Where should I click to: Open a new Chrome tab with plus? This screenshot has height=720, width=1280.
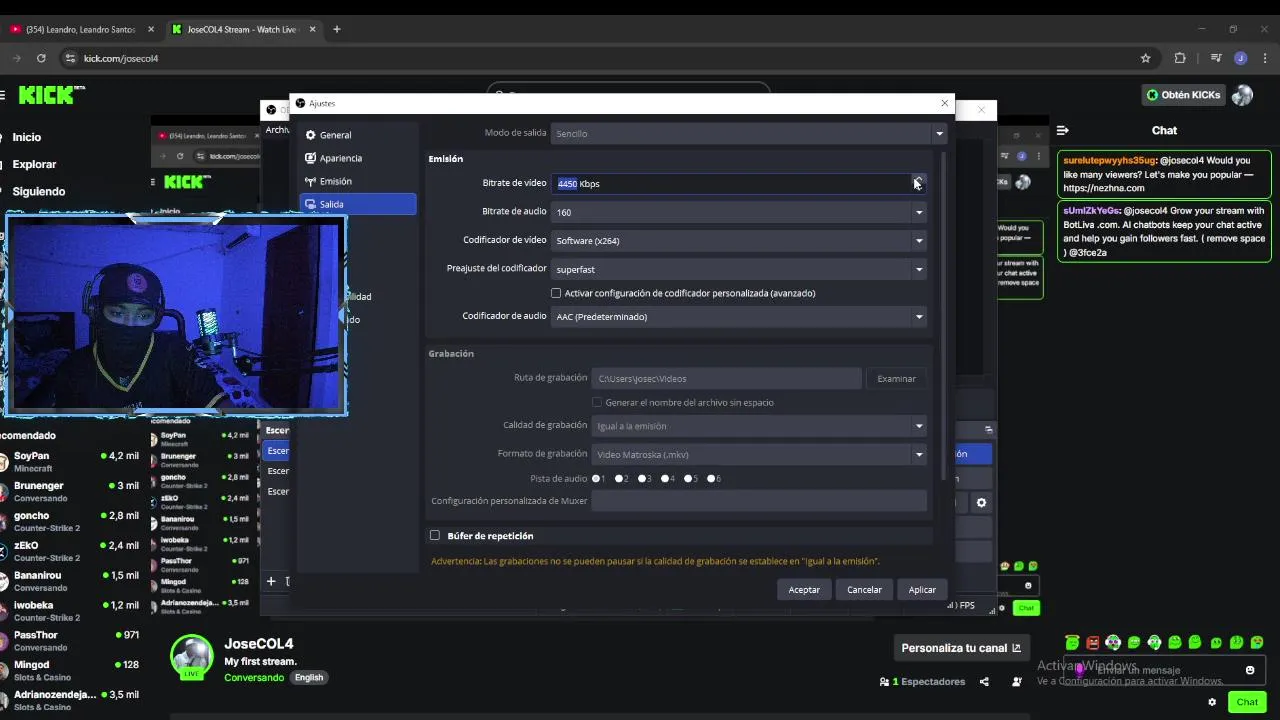[x=337, y=29]
